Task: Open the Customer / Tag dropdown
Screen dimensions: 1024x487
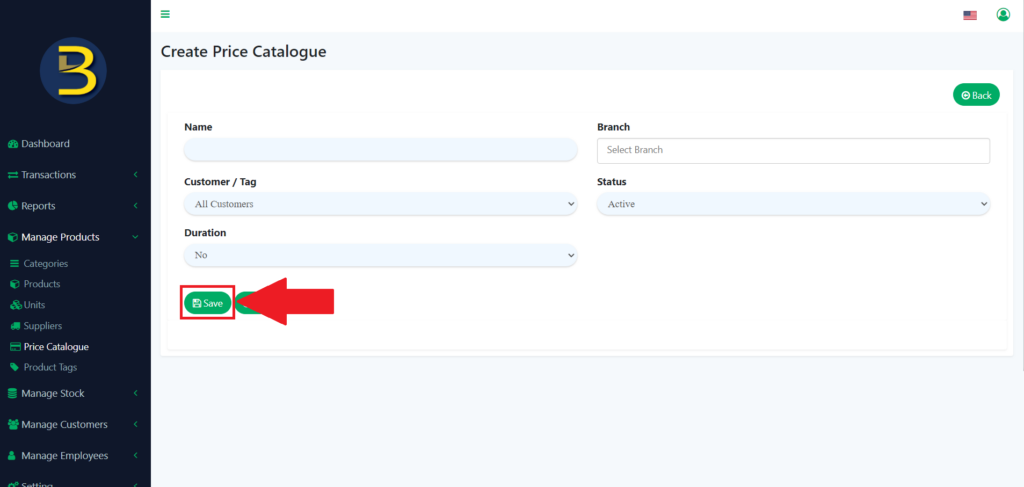Action: click(380, 204)
